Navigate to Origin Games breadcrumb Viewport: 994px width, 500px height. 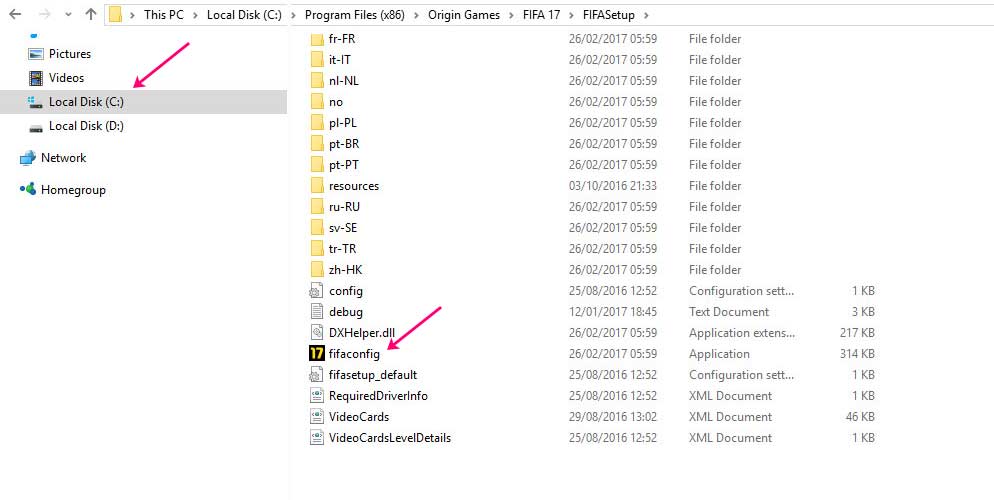pyautogui.click(x=464, y=15)
